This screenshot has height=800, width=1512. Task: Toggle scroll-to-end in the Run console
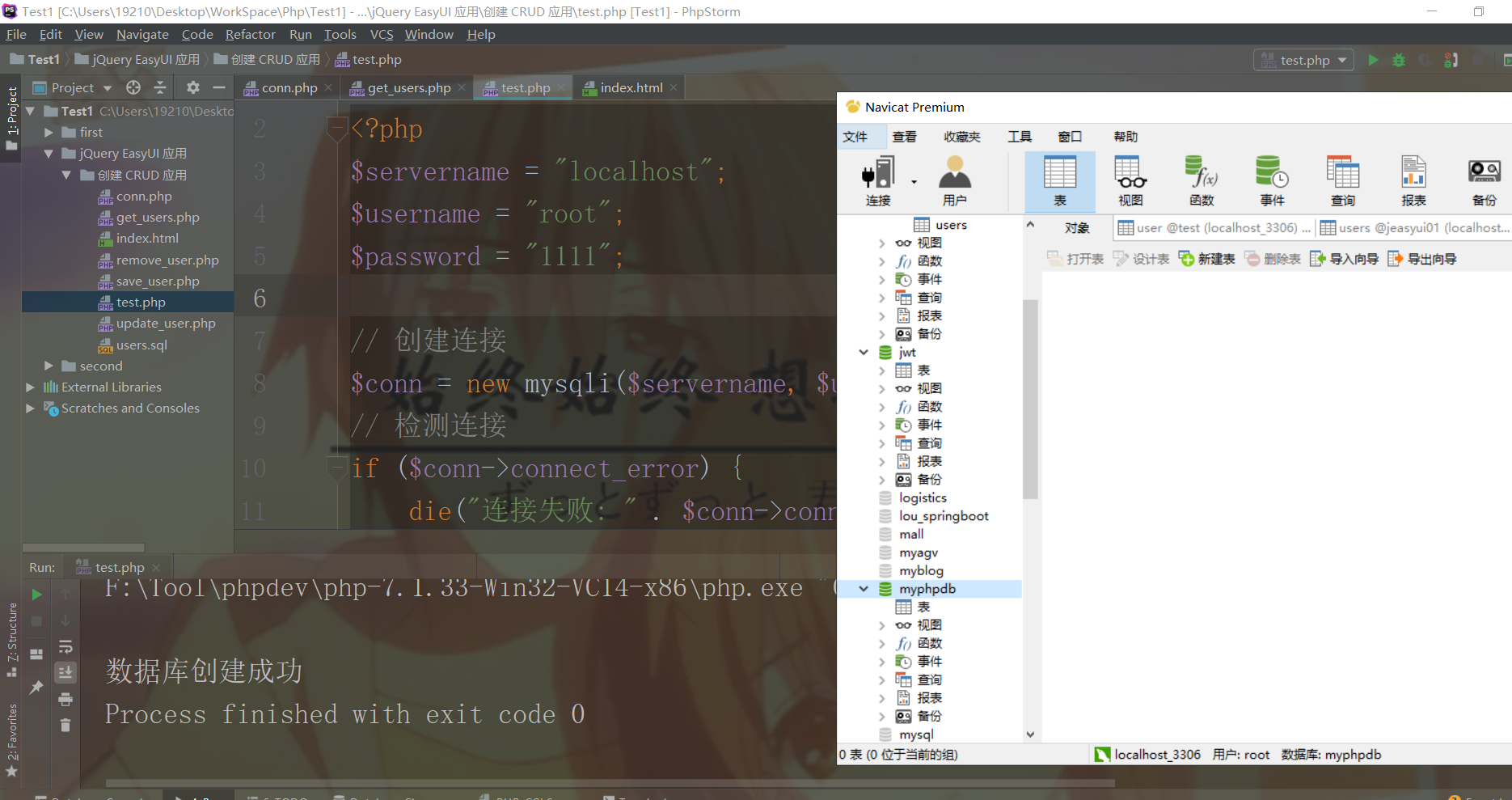pyautogui.click(x=65, y=672)
